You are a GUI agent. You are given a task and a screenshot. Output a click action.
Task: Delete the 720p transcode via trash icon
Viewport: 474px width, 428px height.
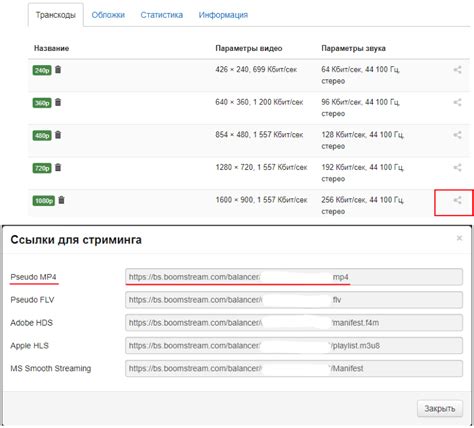(x=58, y=167)
